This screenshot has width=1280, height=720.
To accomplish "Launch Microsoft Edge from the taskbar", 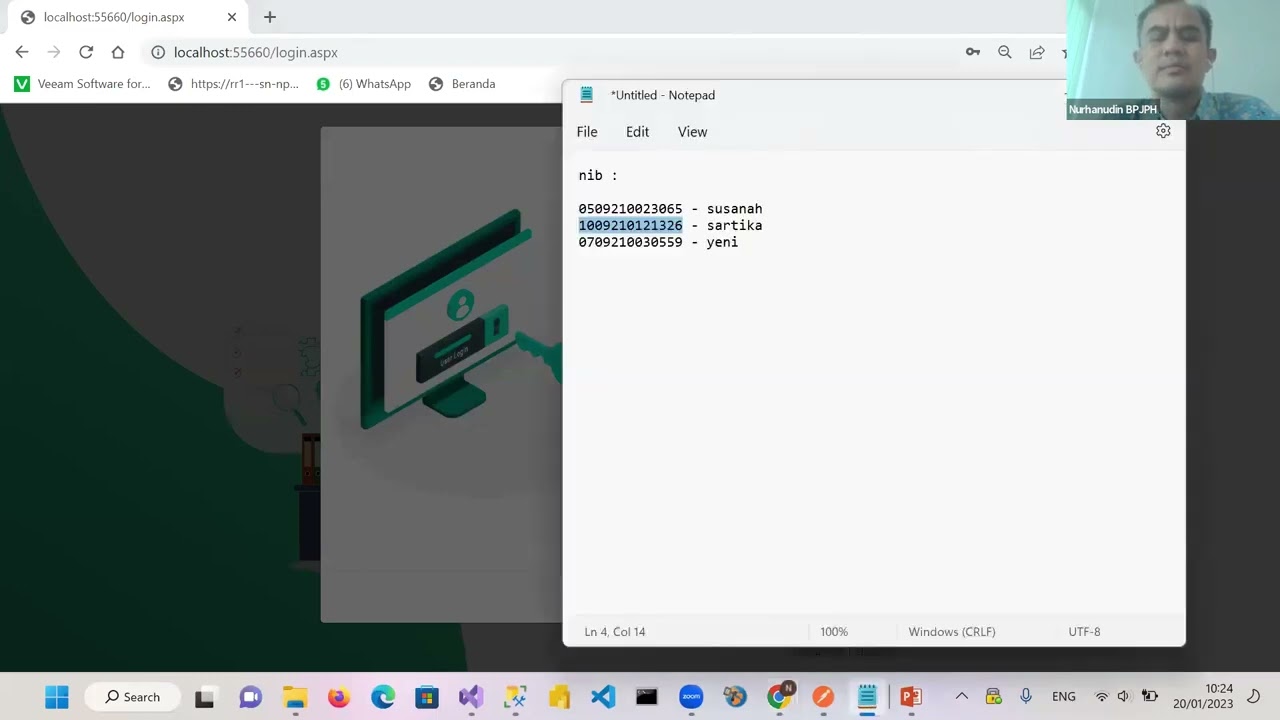I will coord(383,697).
